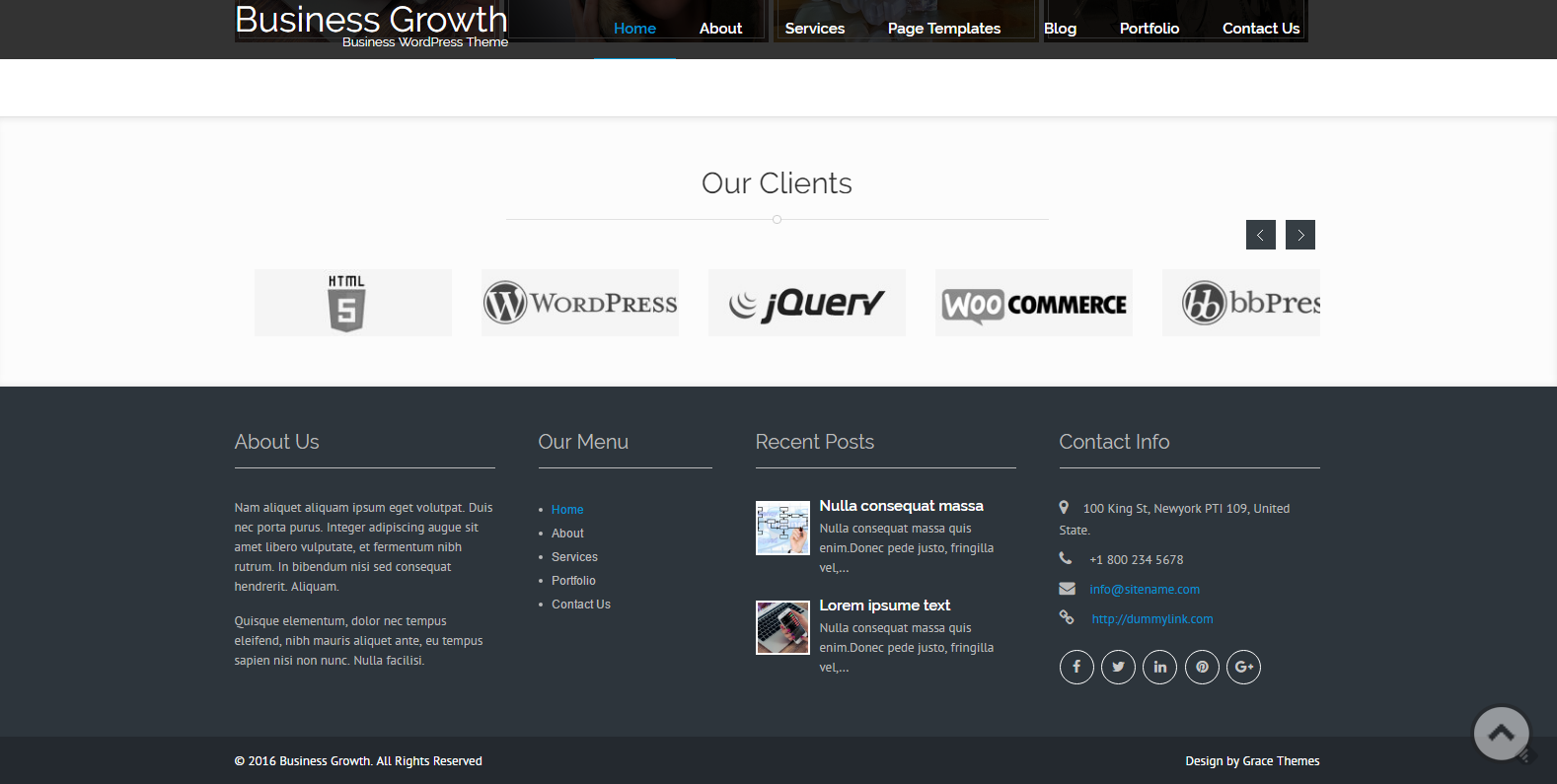This screenshot has height=784, width=1557.
Task: Open the Services menu in header
Action: 814,29
